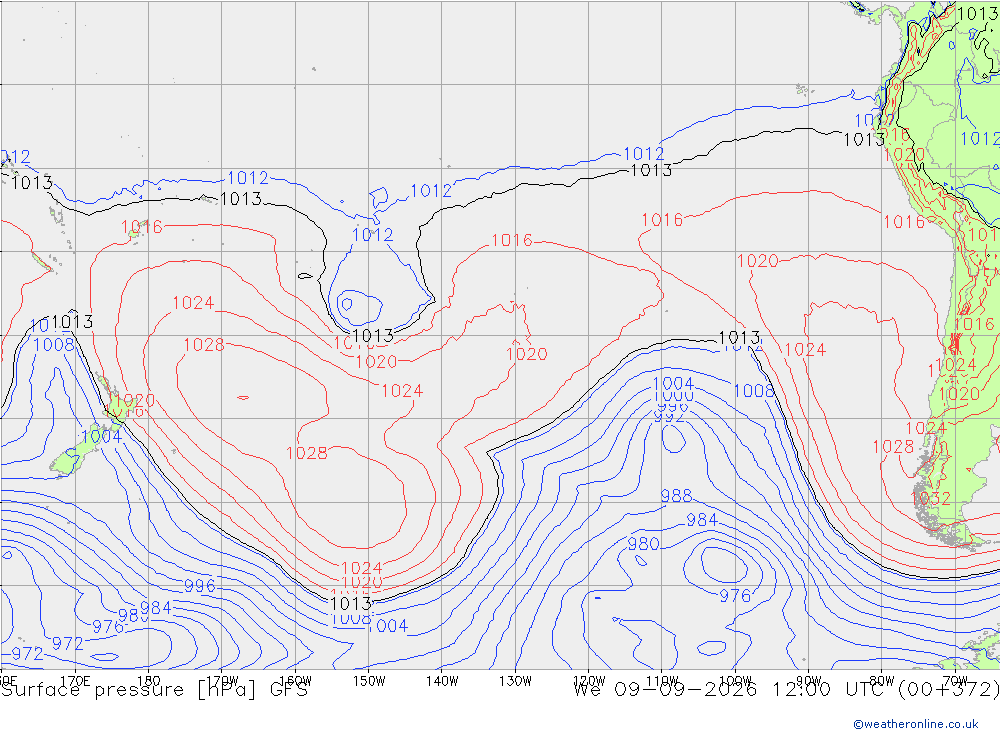1000x733 pixels.
Task: Click the 1020 label on New Zealand's North Island
Action: pyautogui.click(x=135, y=400)
